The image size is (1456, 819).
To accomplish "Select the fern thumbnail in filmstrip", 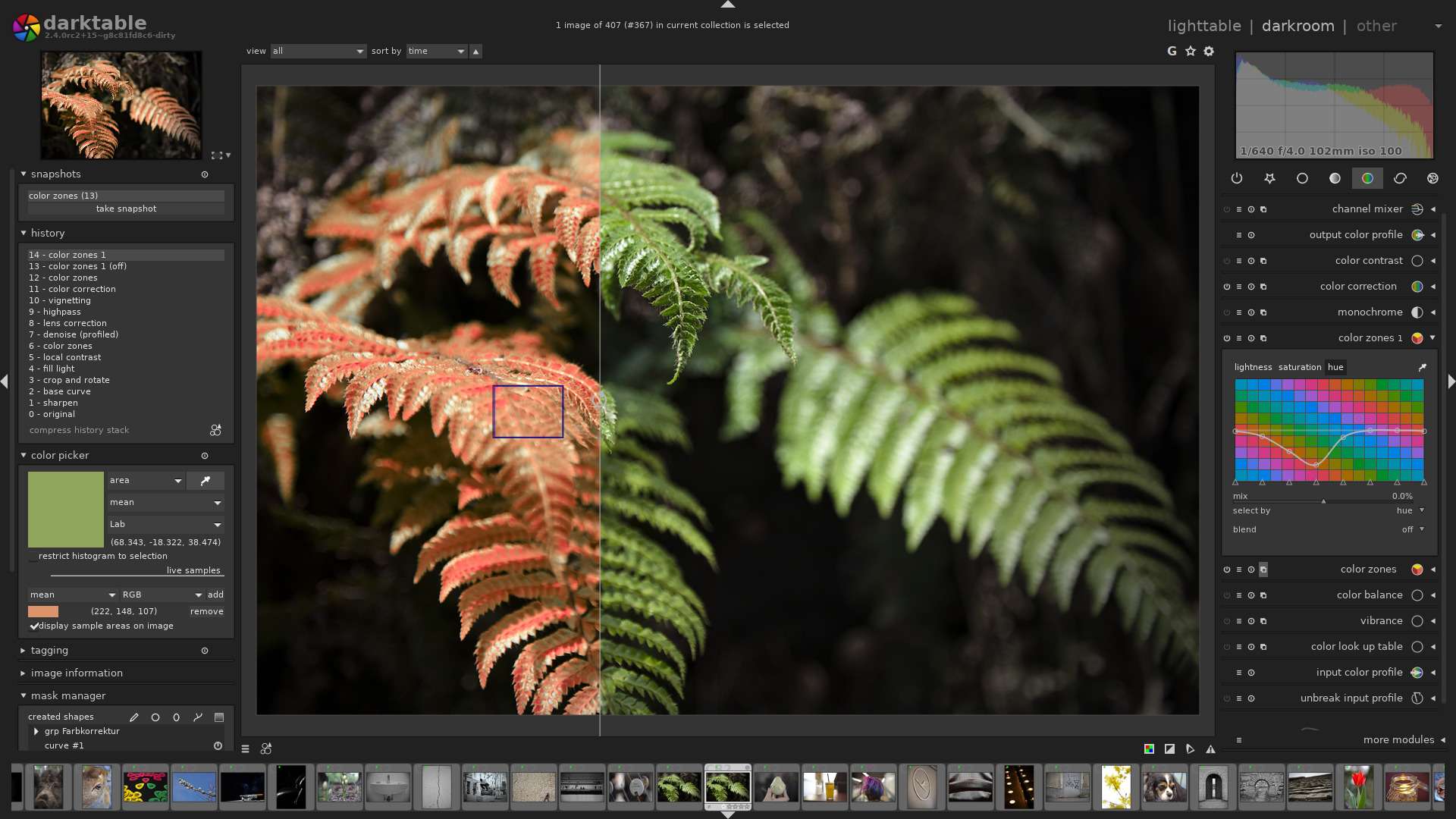I will [x=727, y=787].
